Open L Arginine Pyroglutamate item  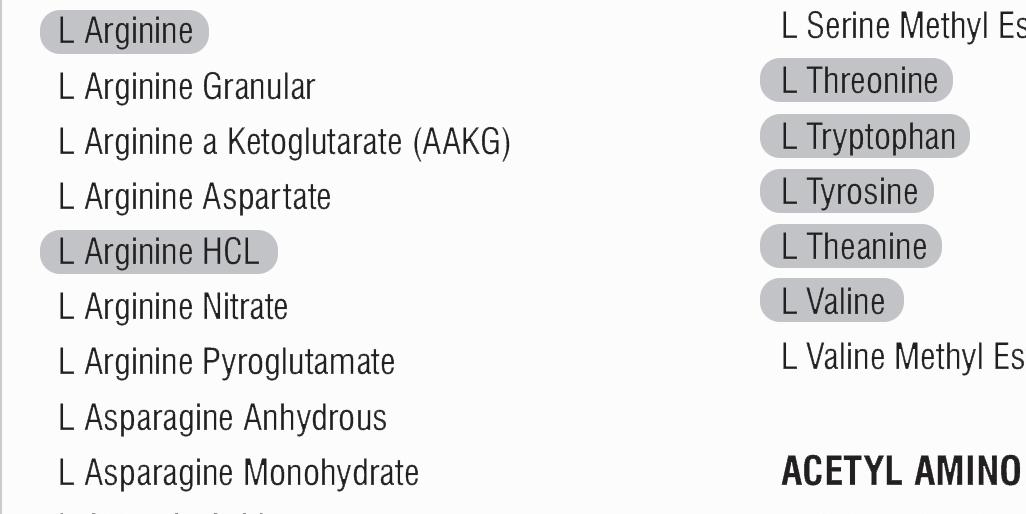pos(227,362)
